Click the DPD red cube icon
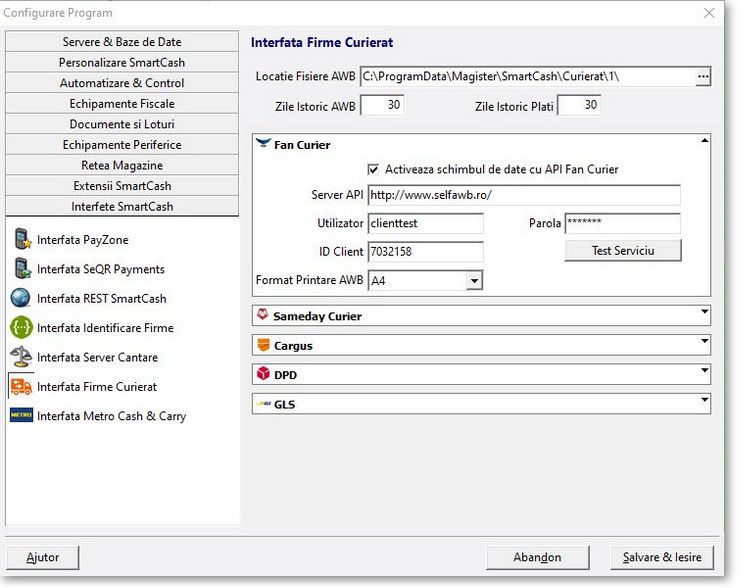Screen dimensions: 740x588 point(263,374)
